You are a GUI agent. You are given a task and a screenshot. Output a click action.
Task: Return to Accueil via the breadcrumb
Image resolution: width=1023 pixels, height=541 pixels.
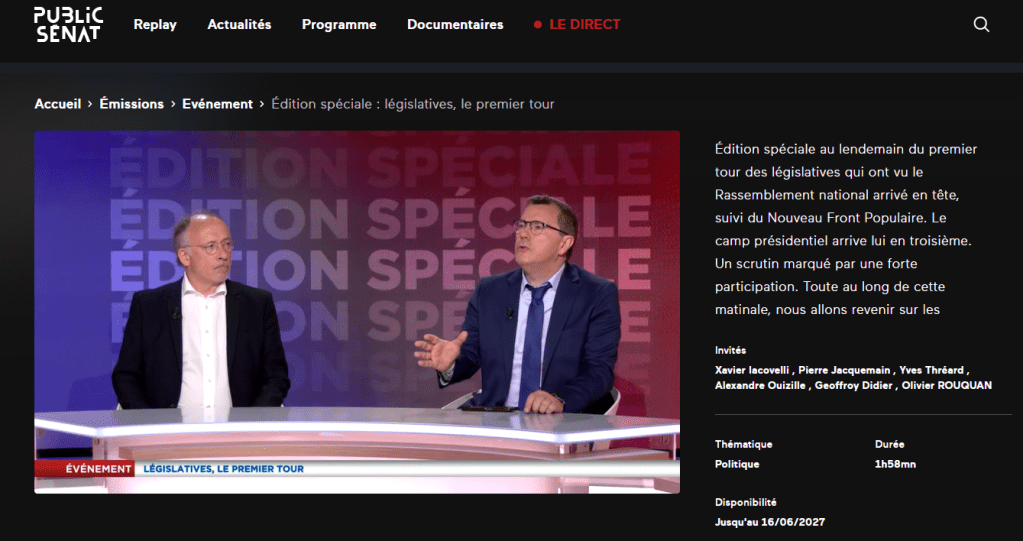coord(58,104)
